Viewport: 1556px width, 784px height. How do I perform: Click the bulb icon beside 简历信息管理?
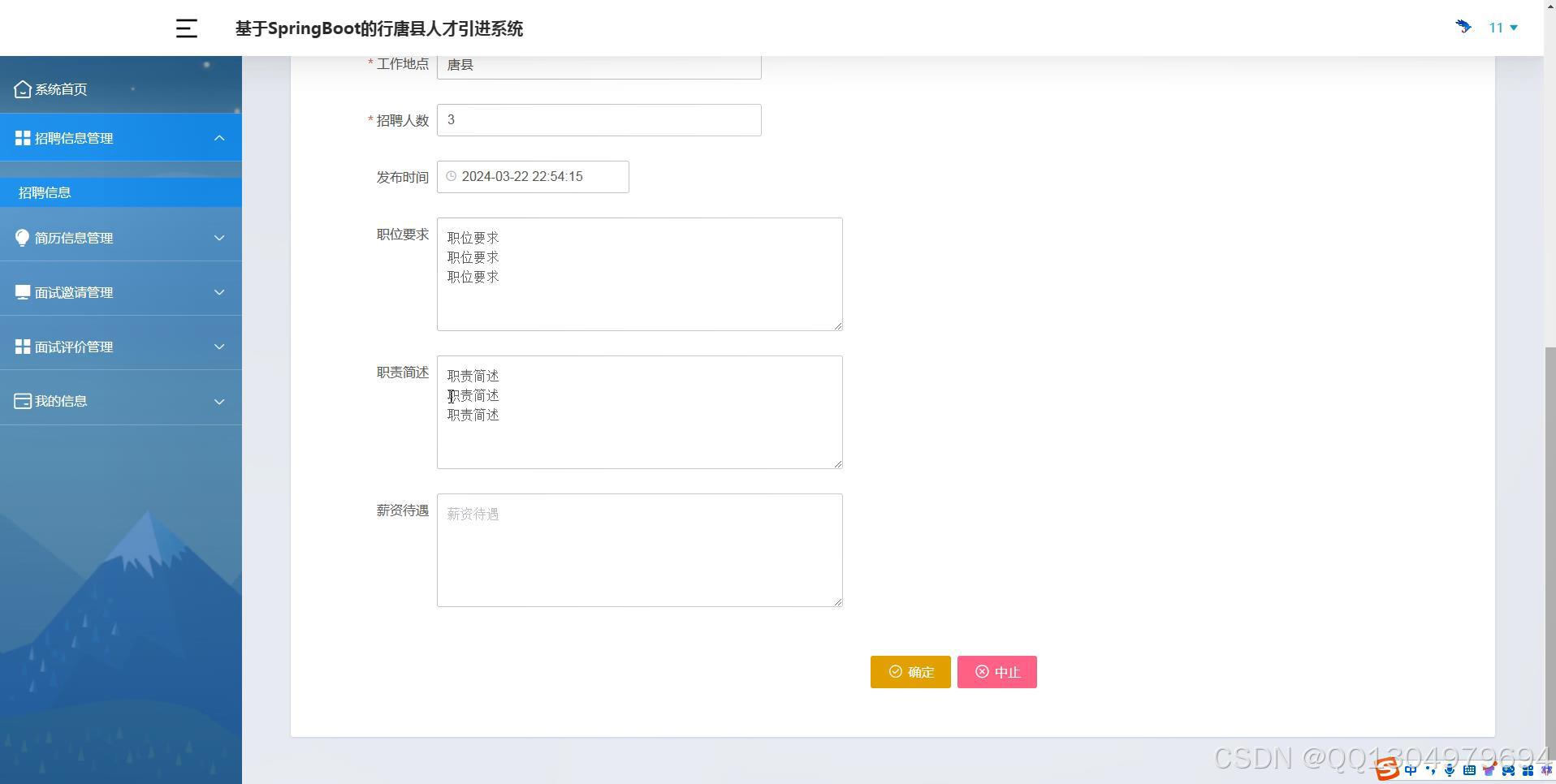tap(22, 238)
